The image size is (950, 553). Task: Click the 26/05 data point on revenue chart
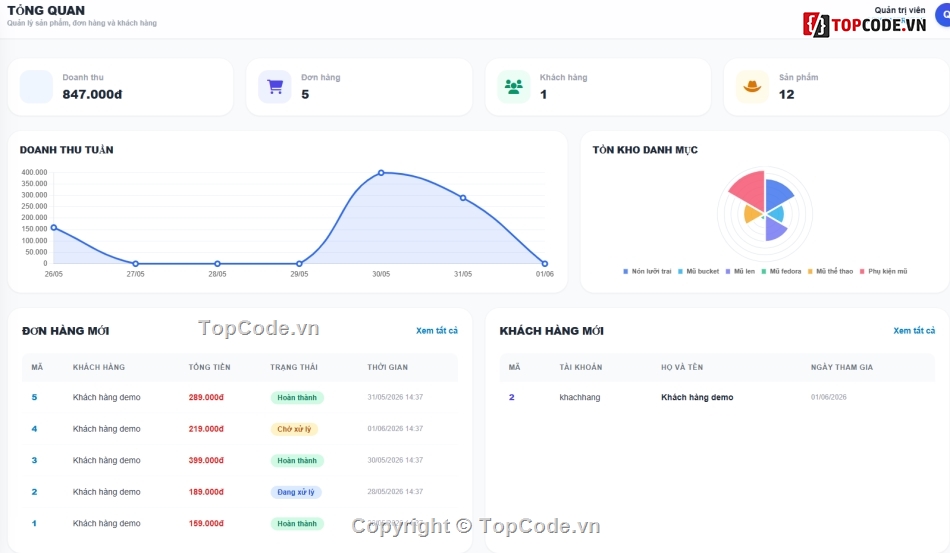54,228
